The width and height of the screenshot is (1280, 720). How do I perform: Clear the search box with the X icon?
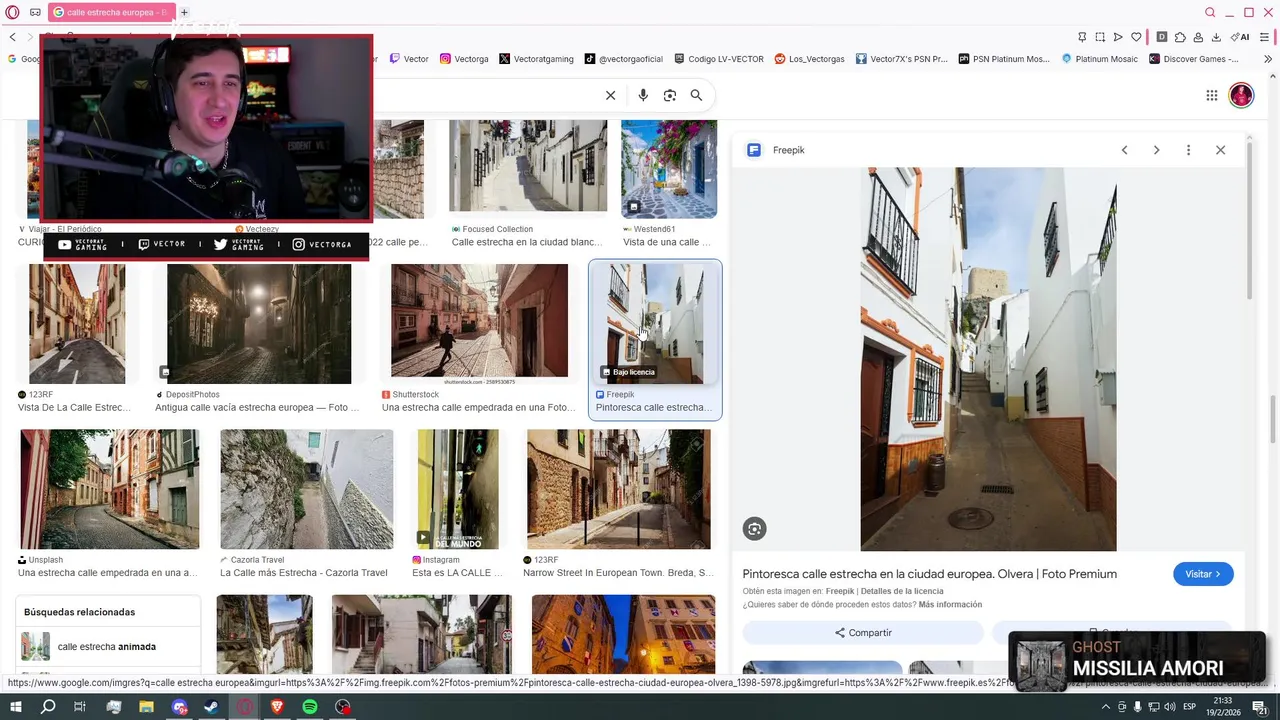click(x=610, y=95)
